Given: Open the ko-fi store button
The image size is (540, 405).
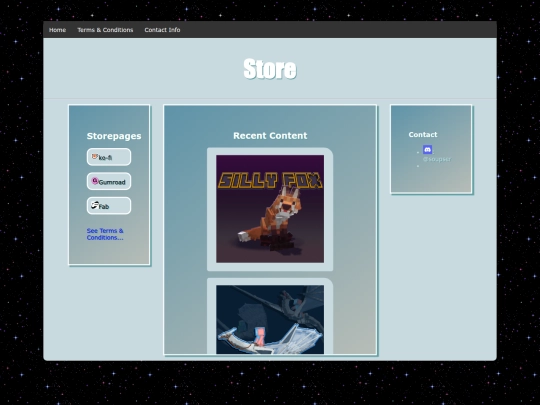Looking at the screenshot, I should pos(109,157).
